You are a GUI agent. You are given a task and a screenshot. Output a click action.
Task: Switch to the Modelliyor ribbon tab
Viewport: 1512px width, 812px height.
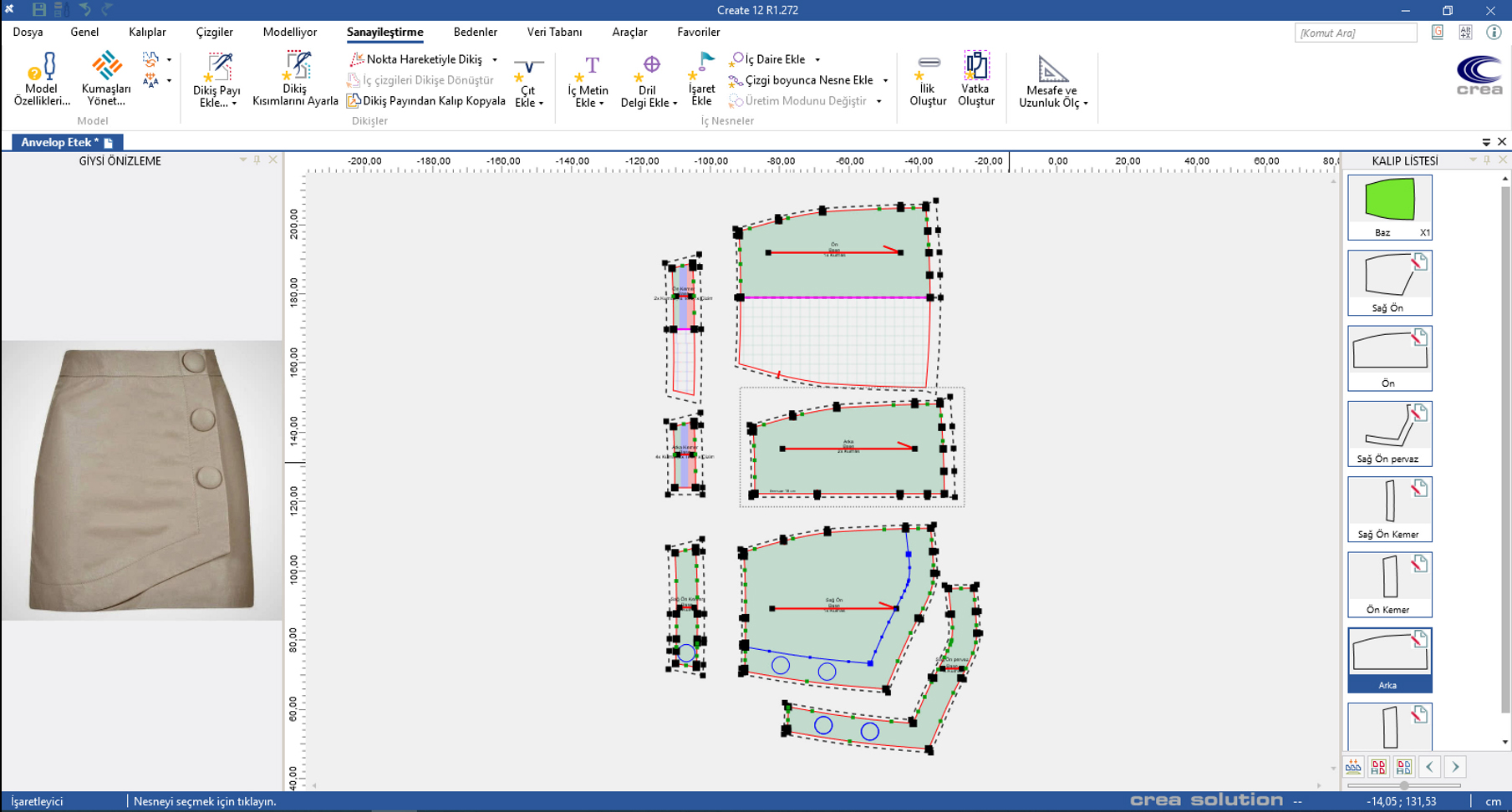tap(289, 32)
